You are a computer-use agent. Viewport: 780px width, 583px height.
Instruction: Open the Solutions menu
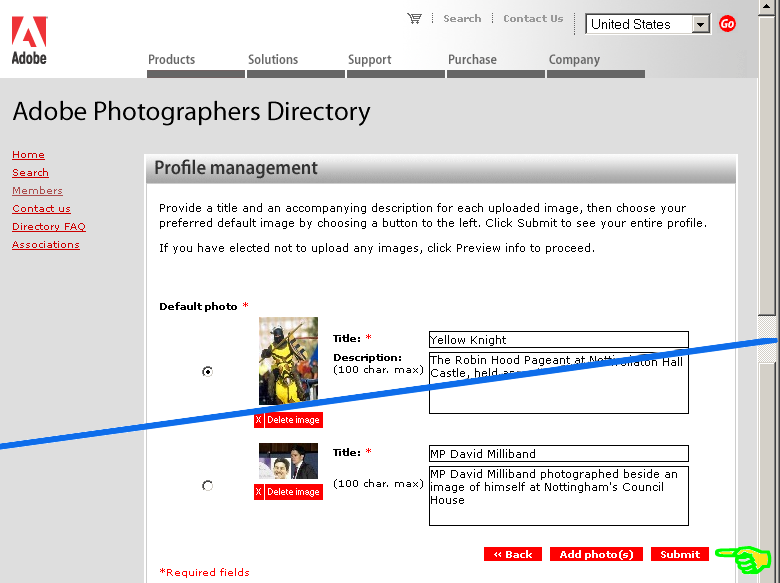point(273,60)
